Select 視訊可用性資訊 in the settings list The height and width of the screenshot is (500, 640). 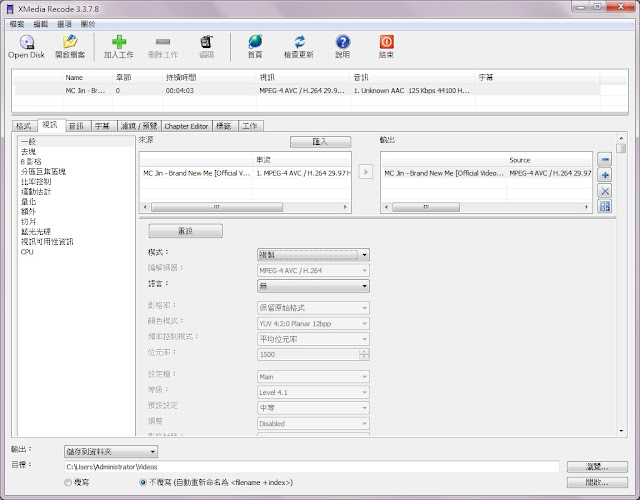tap(47, 242)
